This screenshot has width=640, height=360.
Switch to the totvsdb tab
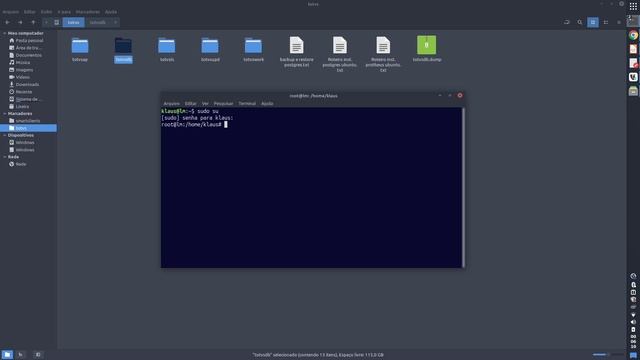98,22
